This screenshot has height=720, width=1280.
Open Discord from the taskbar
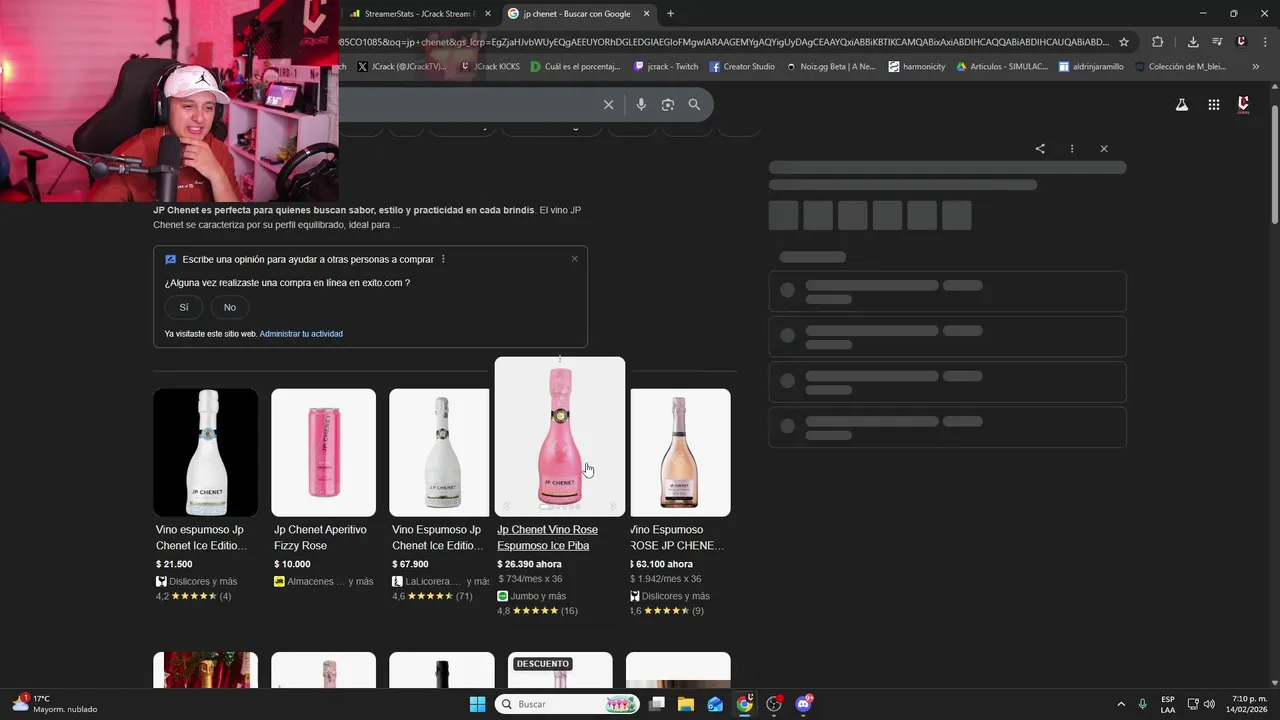(804, 704)
